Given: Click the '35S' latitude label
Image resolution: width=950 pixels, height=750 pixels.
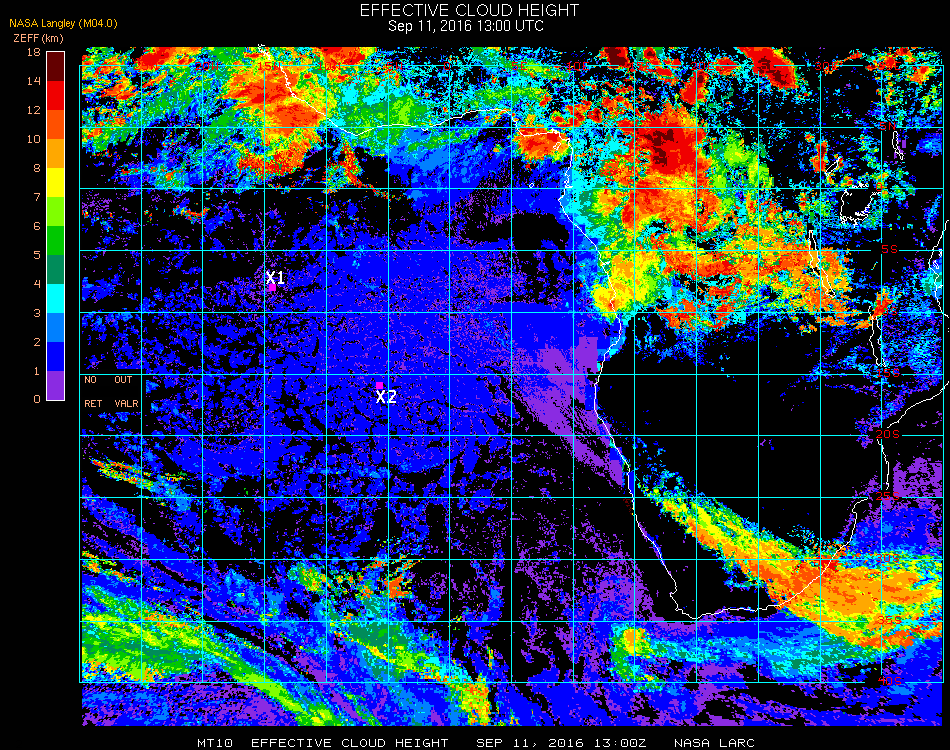Looking at the screenshot, I should [x=889, y=620].
